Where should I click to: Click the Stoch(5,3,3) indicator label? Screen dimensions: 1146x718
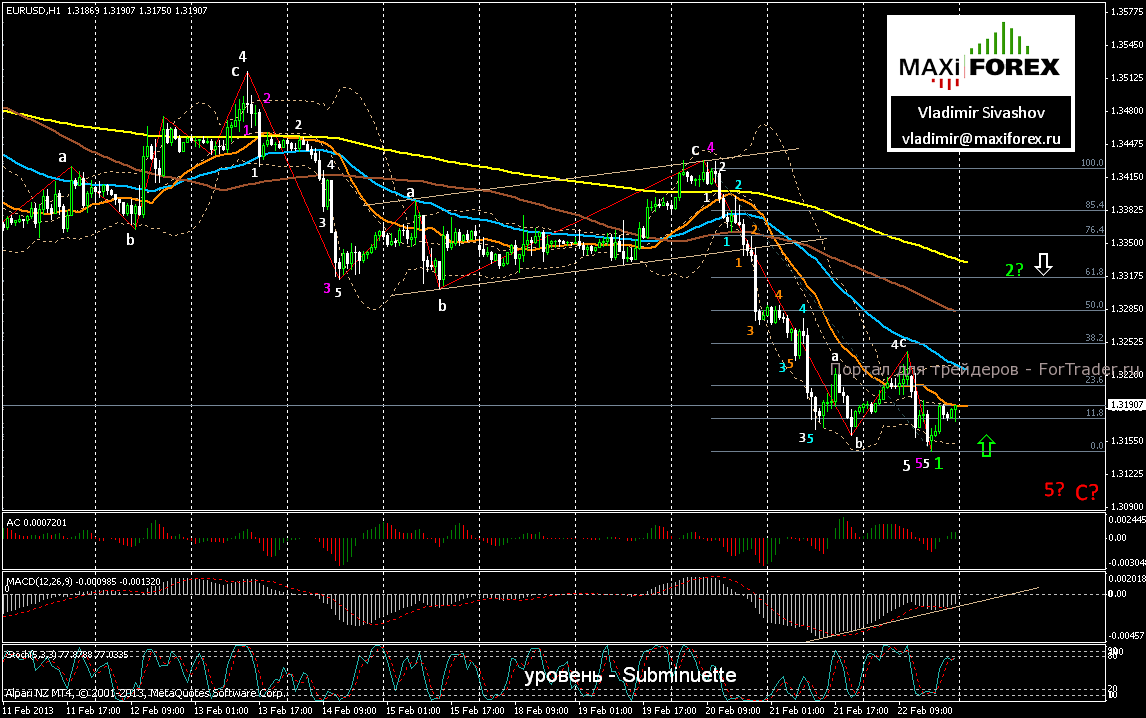[67, 654]
